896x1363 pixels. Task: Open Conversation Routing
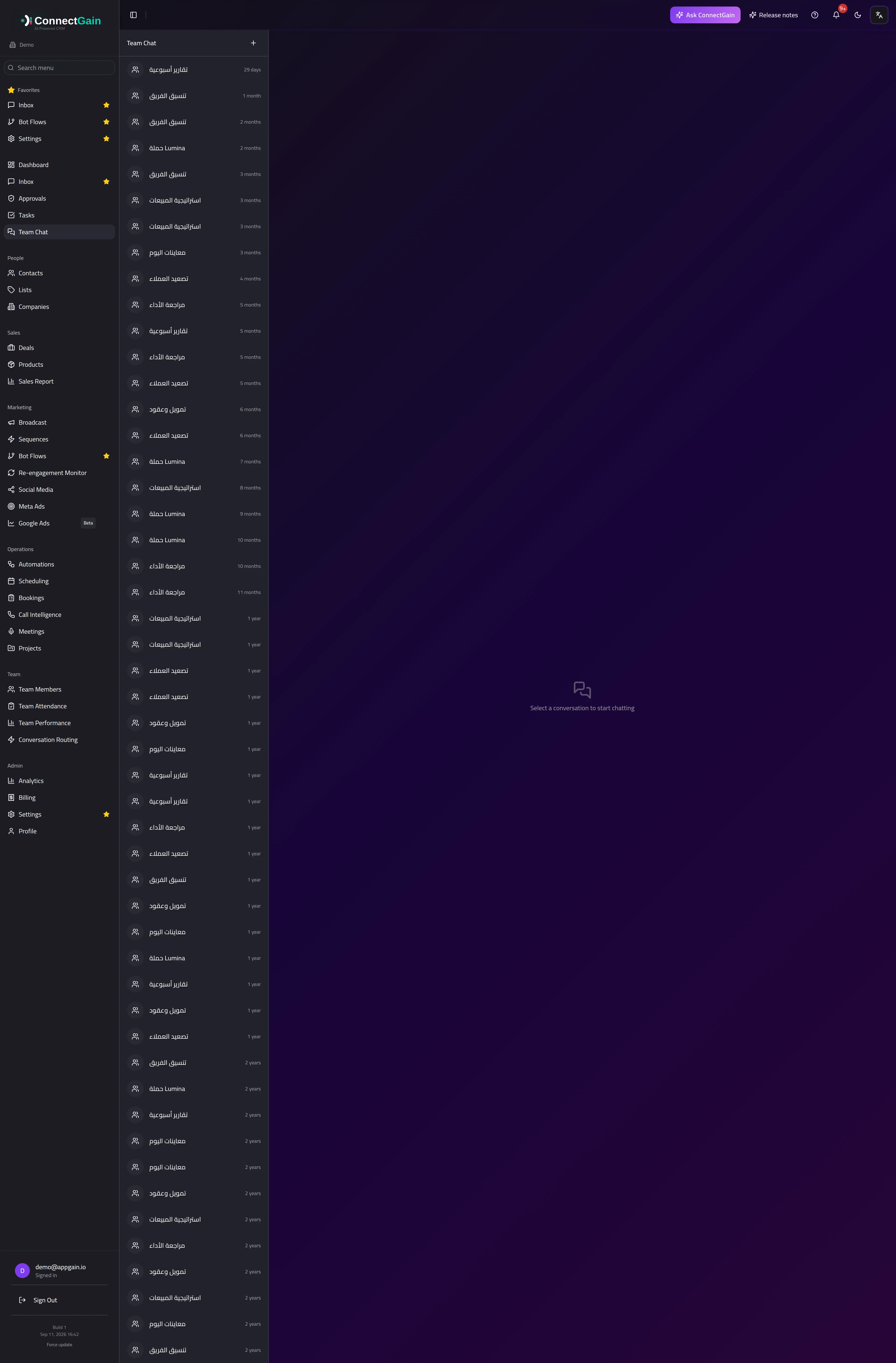[59, 739]
